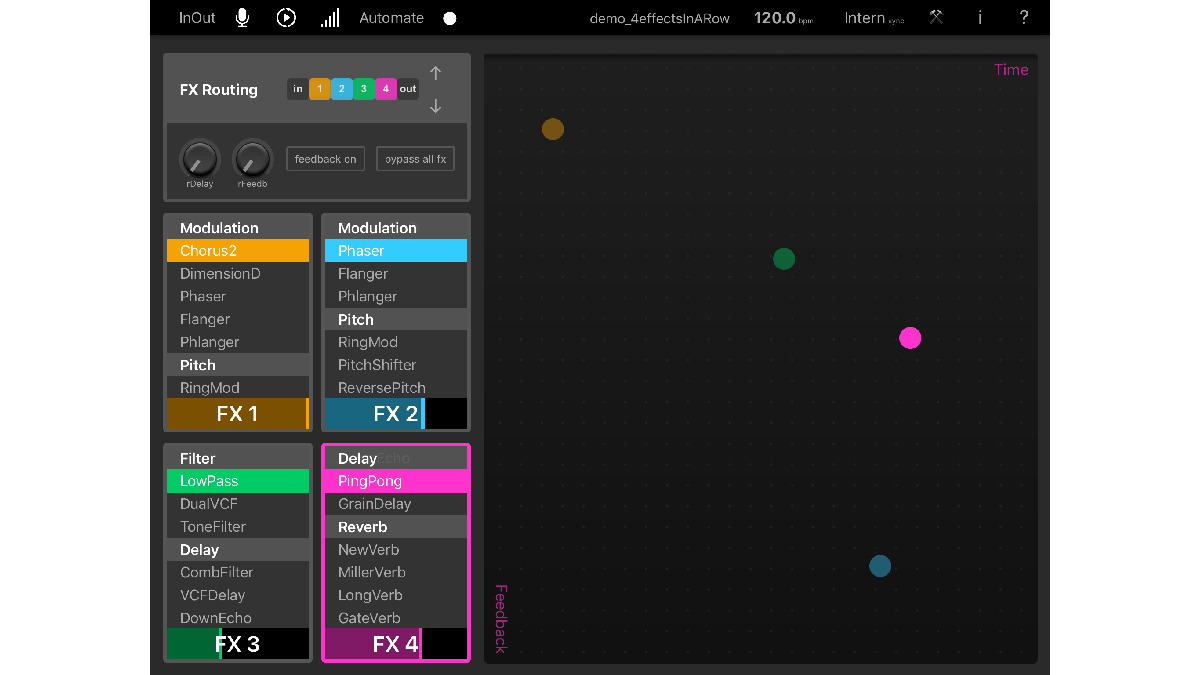Select PitchShifter in the FX 2 list

point(396,365)
